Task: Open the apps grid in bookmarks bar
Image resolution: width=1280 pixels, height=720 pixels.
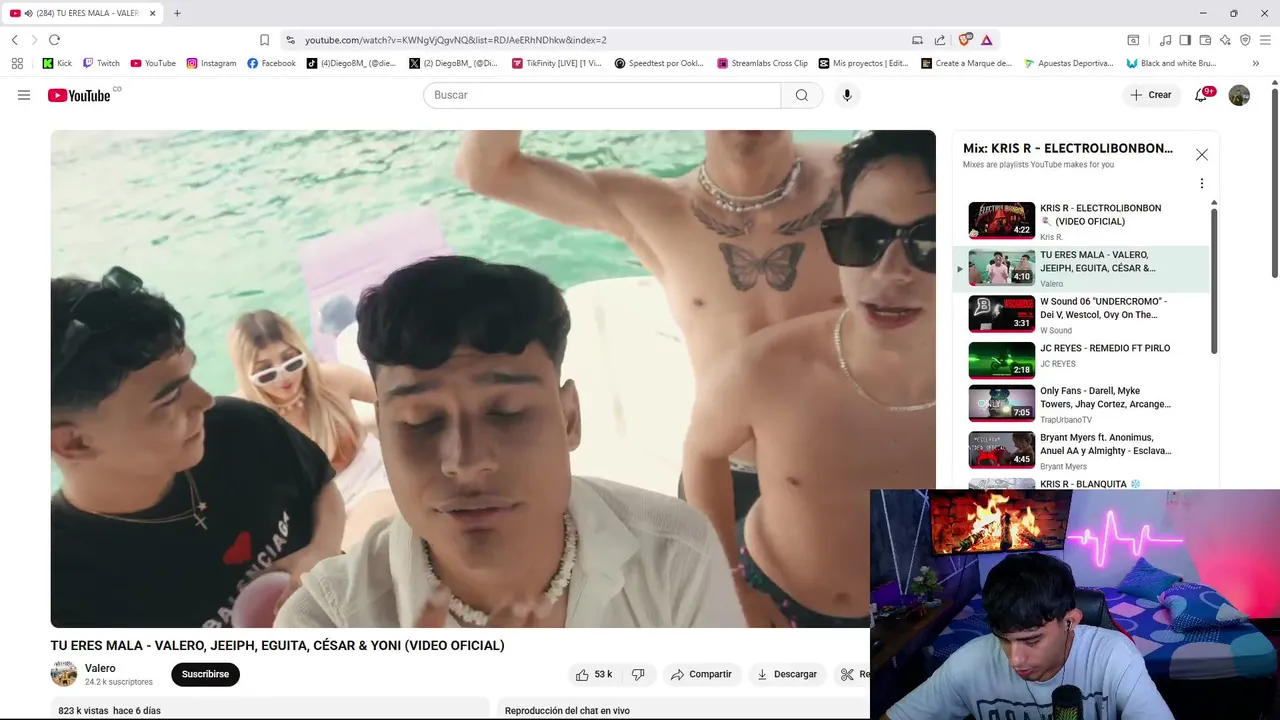Action: 17,63
